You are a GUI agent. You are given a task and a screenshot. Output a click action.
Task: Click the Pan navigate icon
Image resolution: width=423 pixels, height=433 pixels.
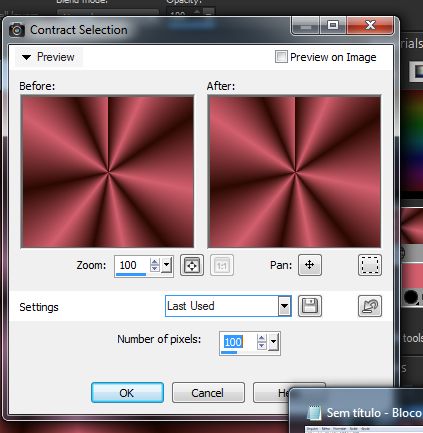click(310, 265)
